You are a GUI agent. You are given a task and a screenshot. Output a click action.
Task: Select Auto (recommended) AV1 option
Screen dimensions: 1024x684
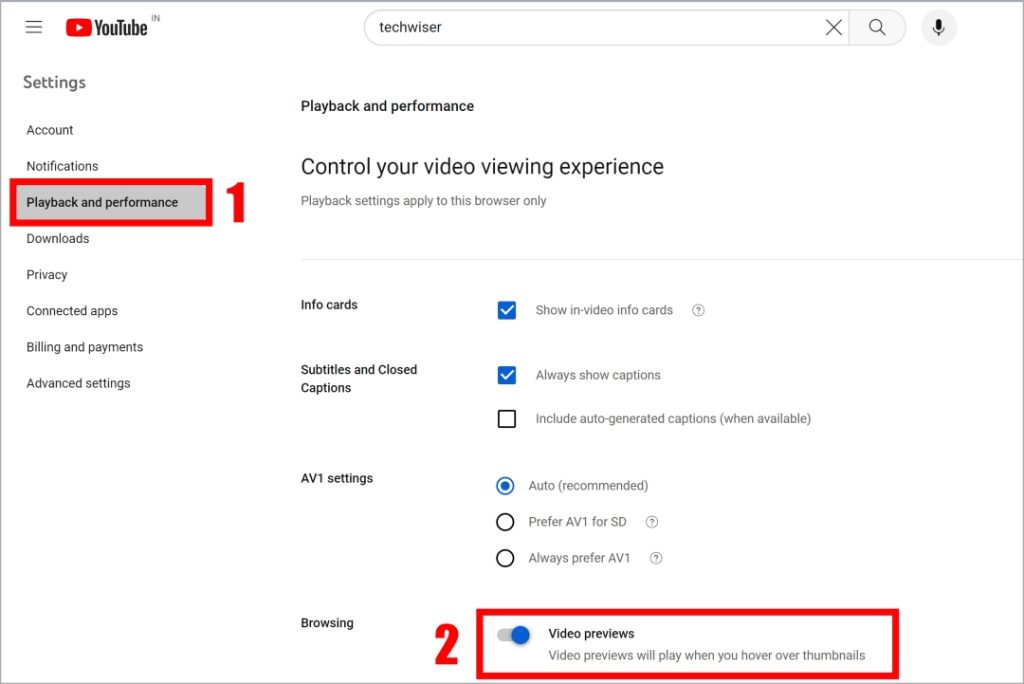[x=505, y=486]
